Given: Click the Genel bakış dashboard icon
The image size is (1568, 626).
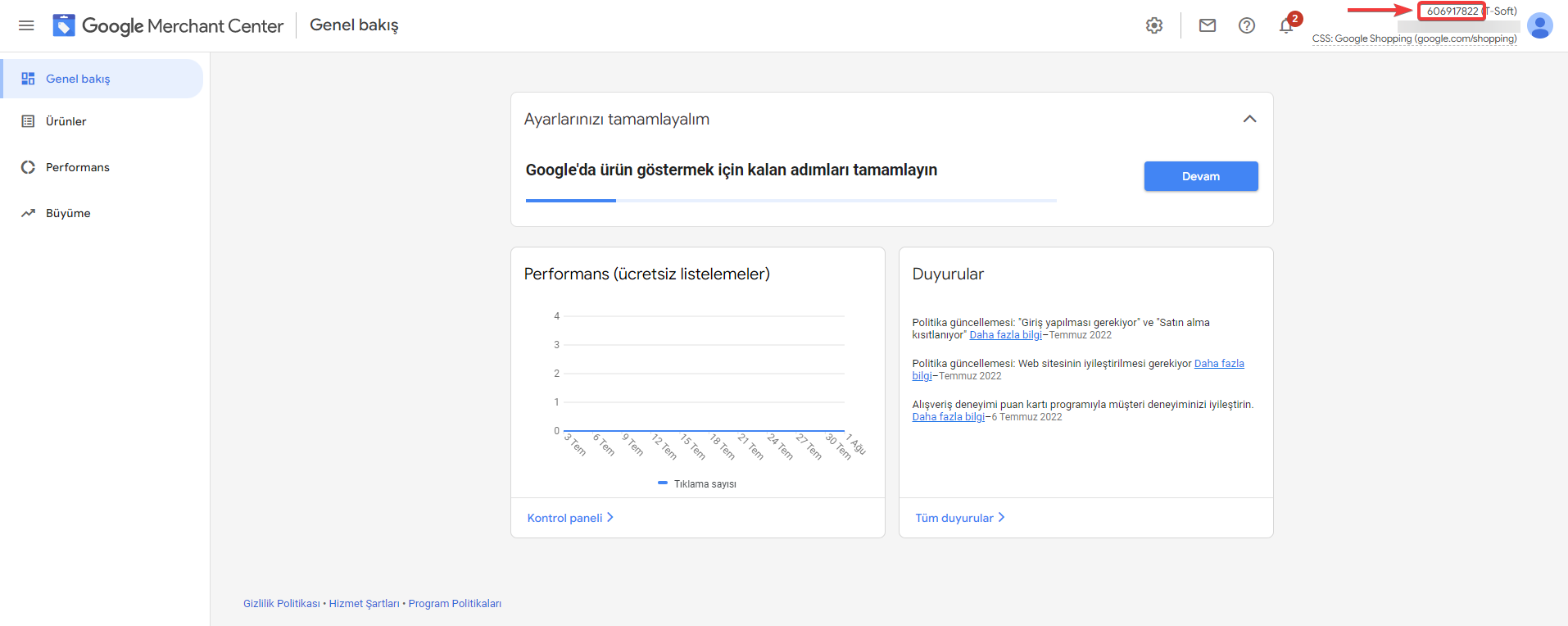Looking at the screenshot, I should (28, 79).
